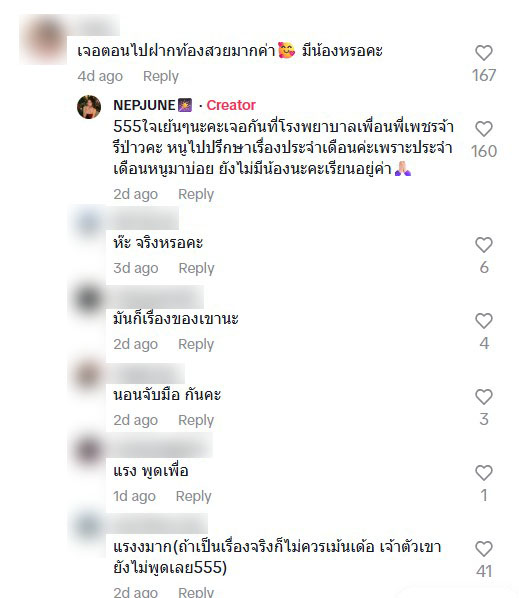The height and width of the screenshot is (598, 519).
Task: Reply to the 'มันก็เรื่องของเขานะ' comment
Action: pos(196,344)
